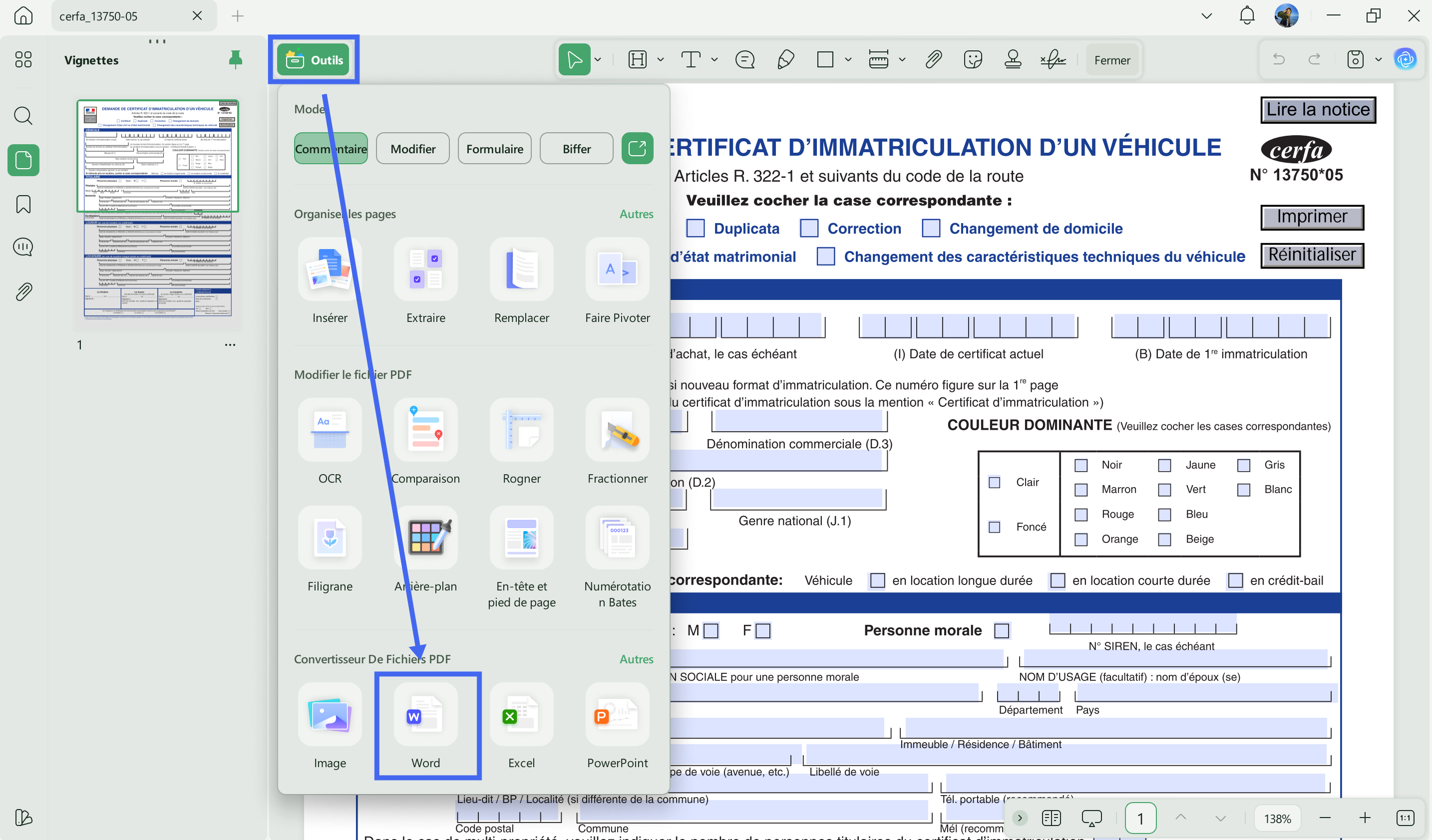Click the redo arrow

[1314, 59]
